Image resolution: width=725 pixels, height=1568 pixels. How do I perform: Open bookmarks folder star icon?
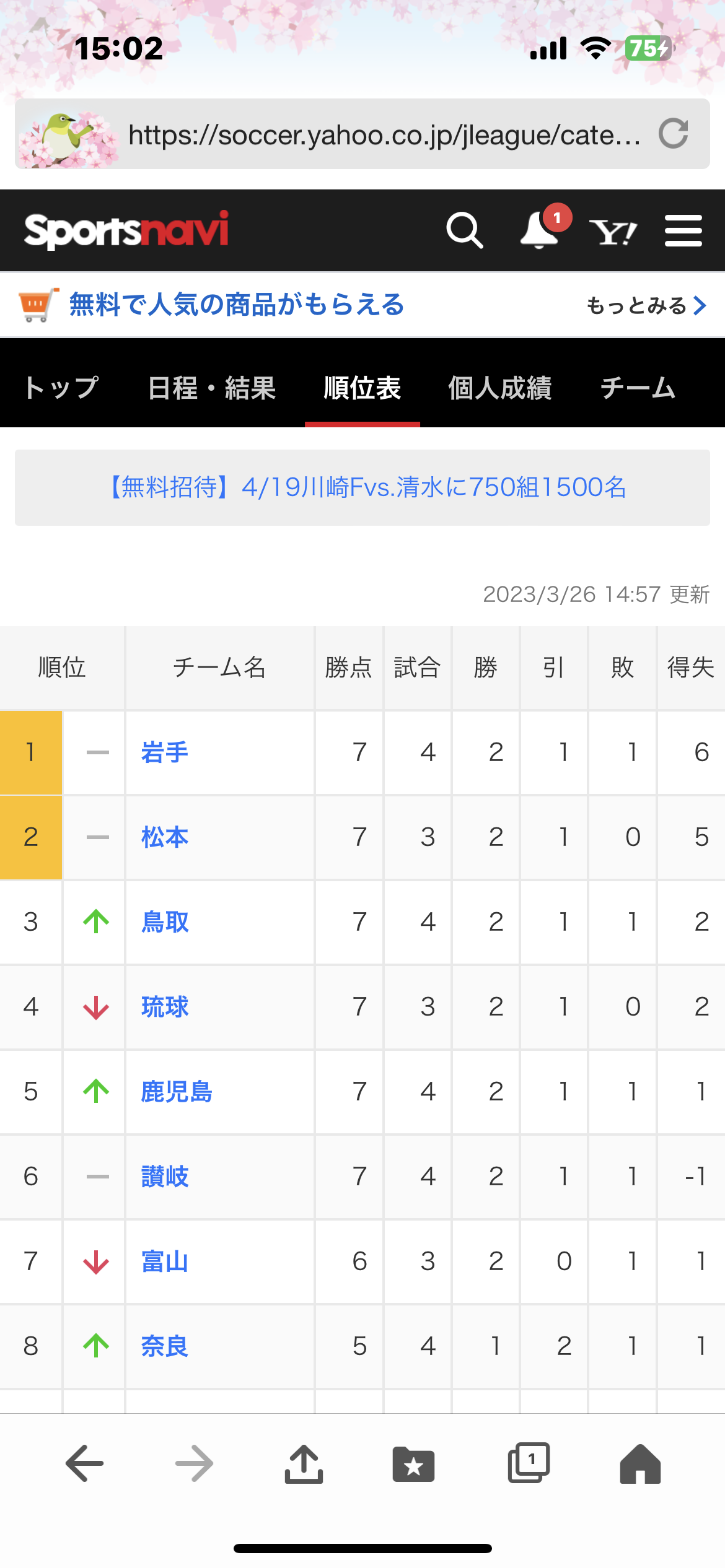click(x=413, y=1465)
